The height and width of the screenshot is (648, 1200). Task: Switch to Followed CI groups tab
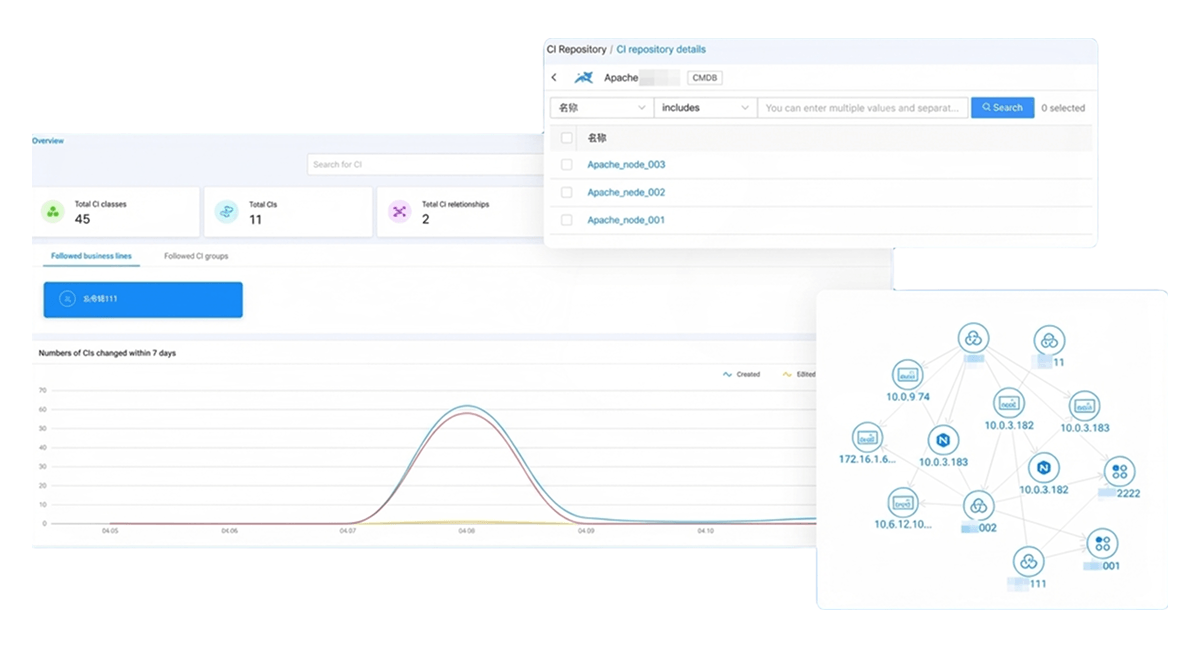[x=196, y=256]
